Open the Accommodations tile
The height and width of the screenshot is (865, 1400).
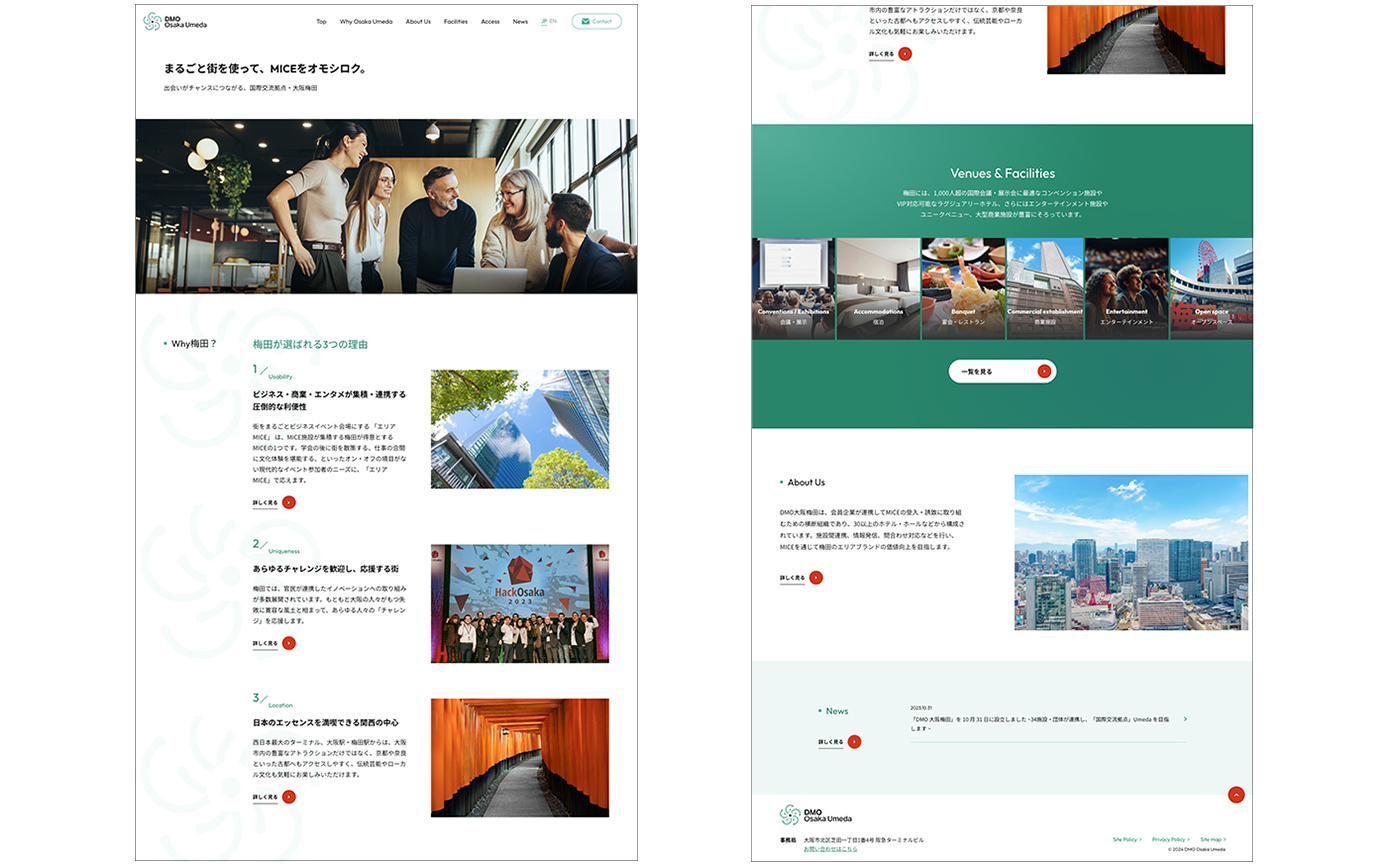click(x=878, y=289)
